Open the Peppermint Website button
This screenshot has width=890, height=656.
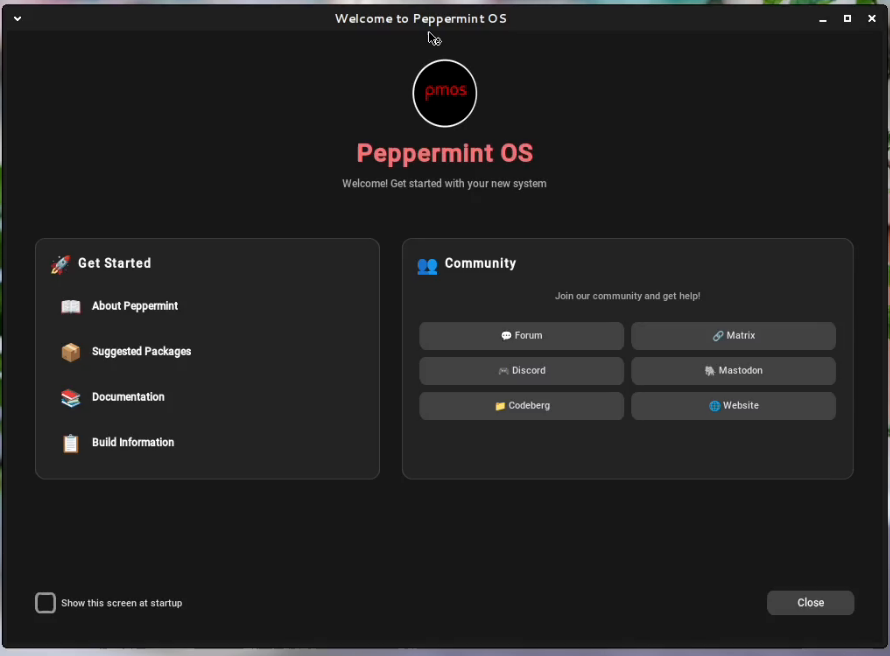(x=733, y=406)
